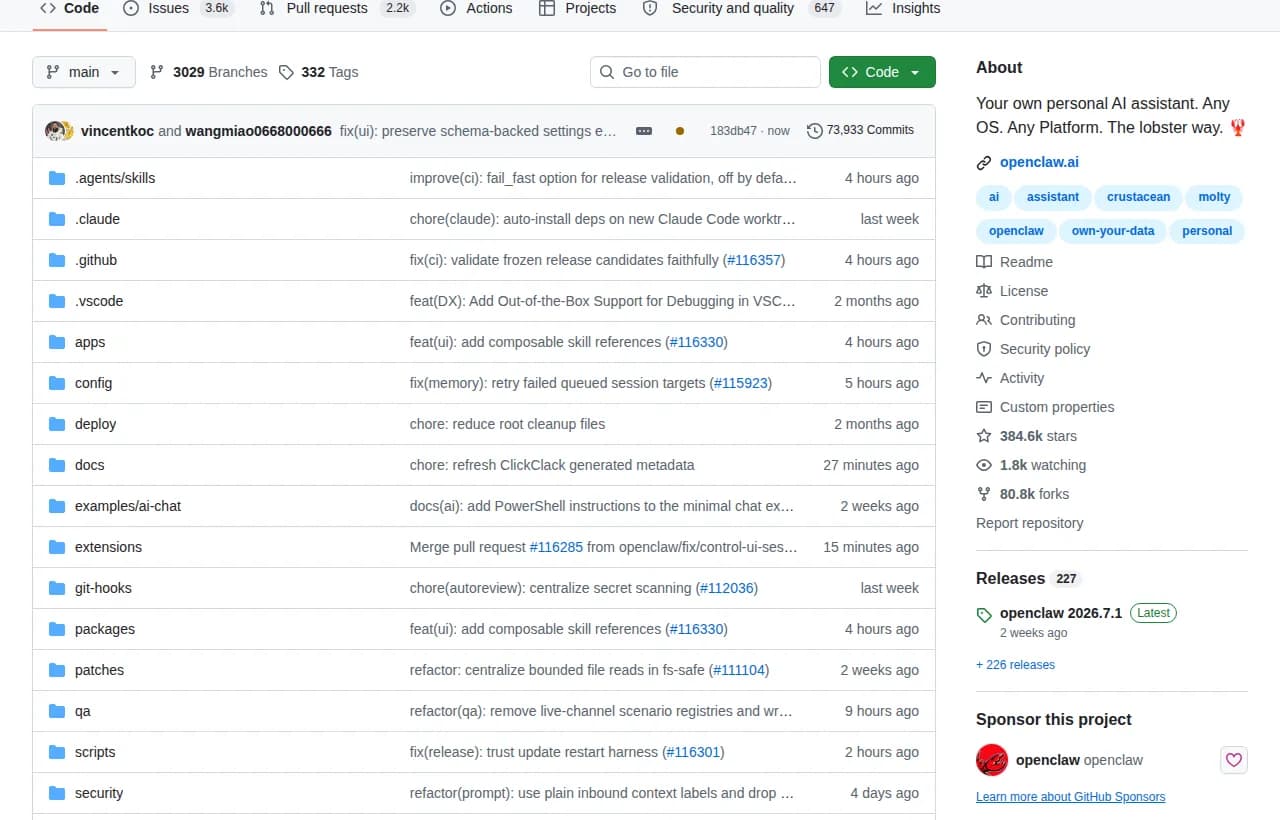Open the 73,933 Commits history
Image resolution: width=1280 pixels, height=820 pixels.
pos(860,130)
